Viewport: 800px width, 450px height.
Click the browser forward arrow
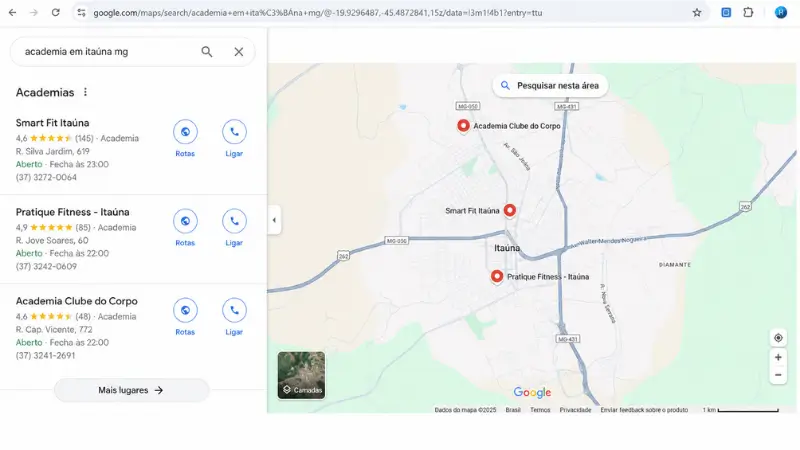pyautogui.click(x=34, y=13)
